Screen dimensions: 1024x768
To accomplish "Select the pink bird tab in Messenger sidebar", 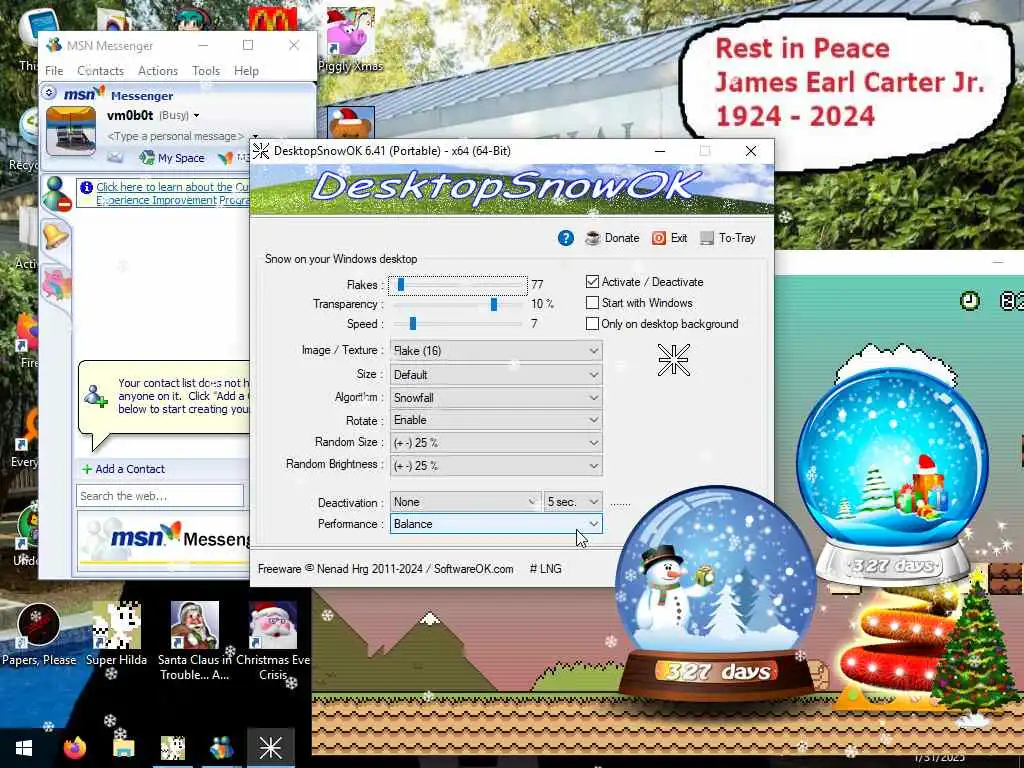I will (x=56, y=284).
